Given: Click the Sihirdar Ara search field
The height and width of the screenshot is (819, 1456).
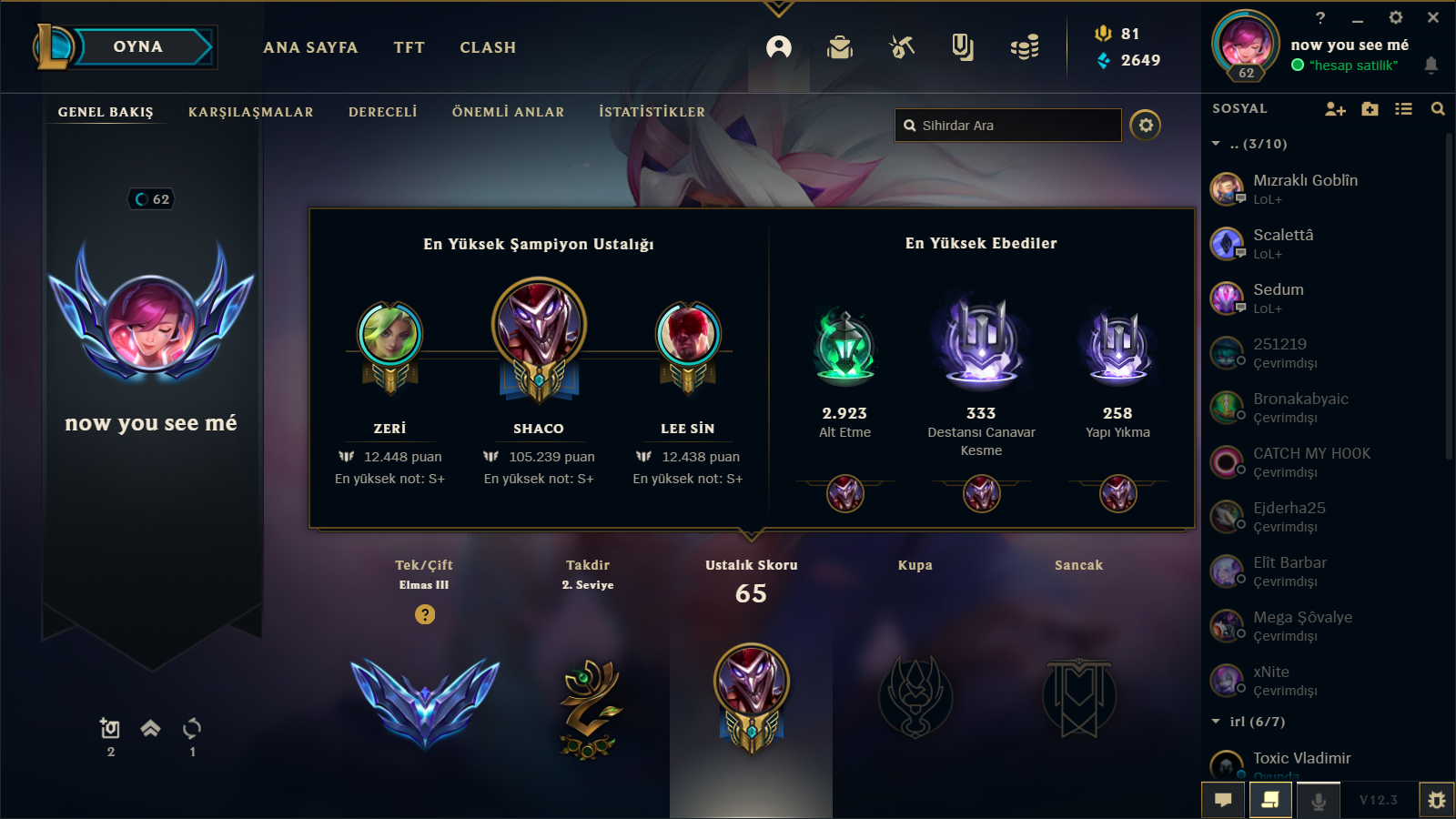Looking at the screenshot, I should click(x=1008, y=126).
